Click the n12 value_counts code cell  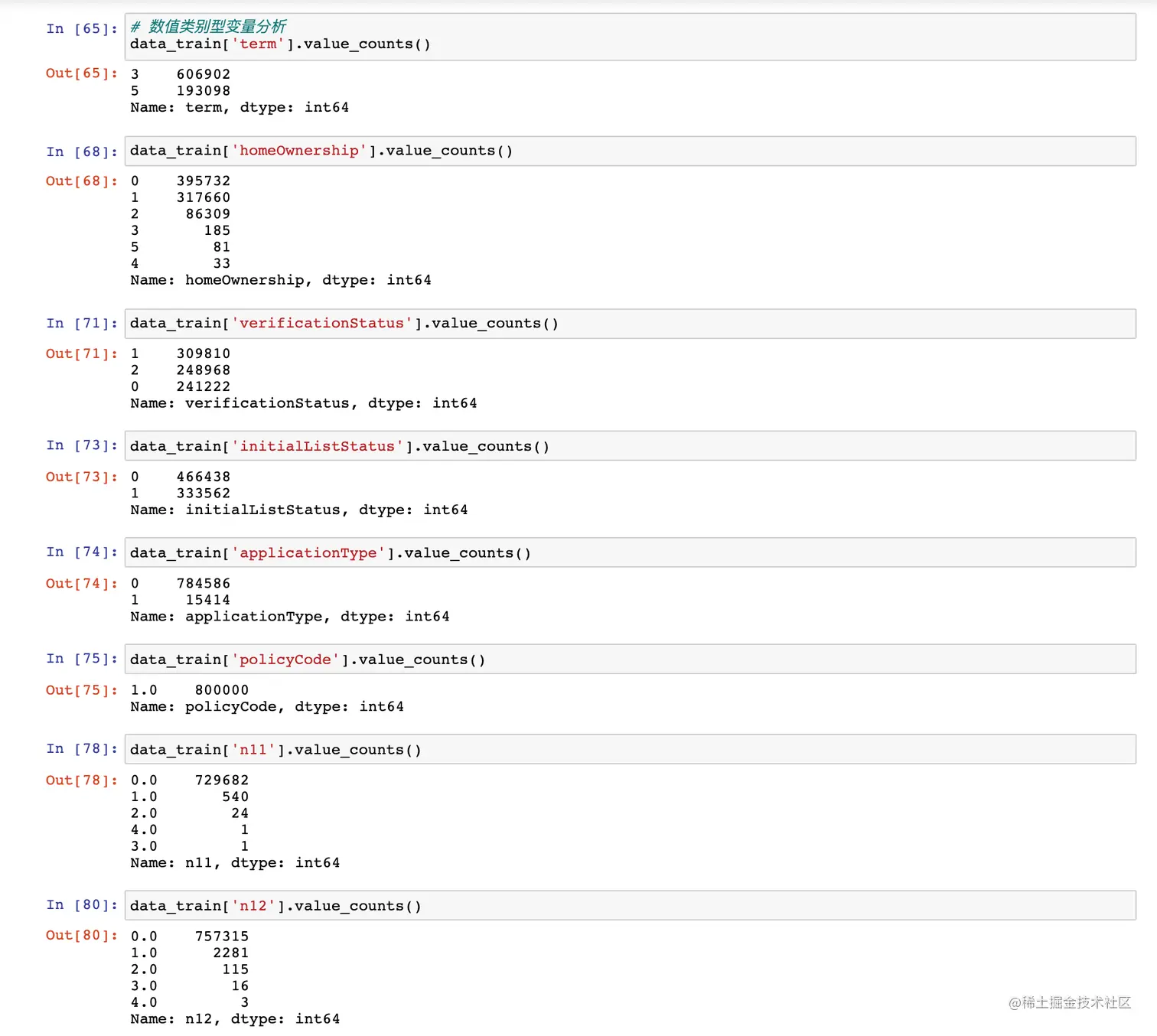point(630,905)
